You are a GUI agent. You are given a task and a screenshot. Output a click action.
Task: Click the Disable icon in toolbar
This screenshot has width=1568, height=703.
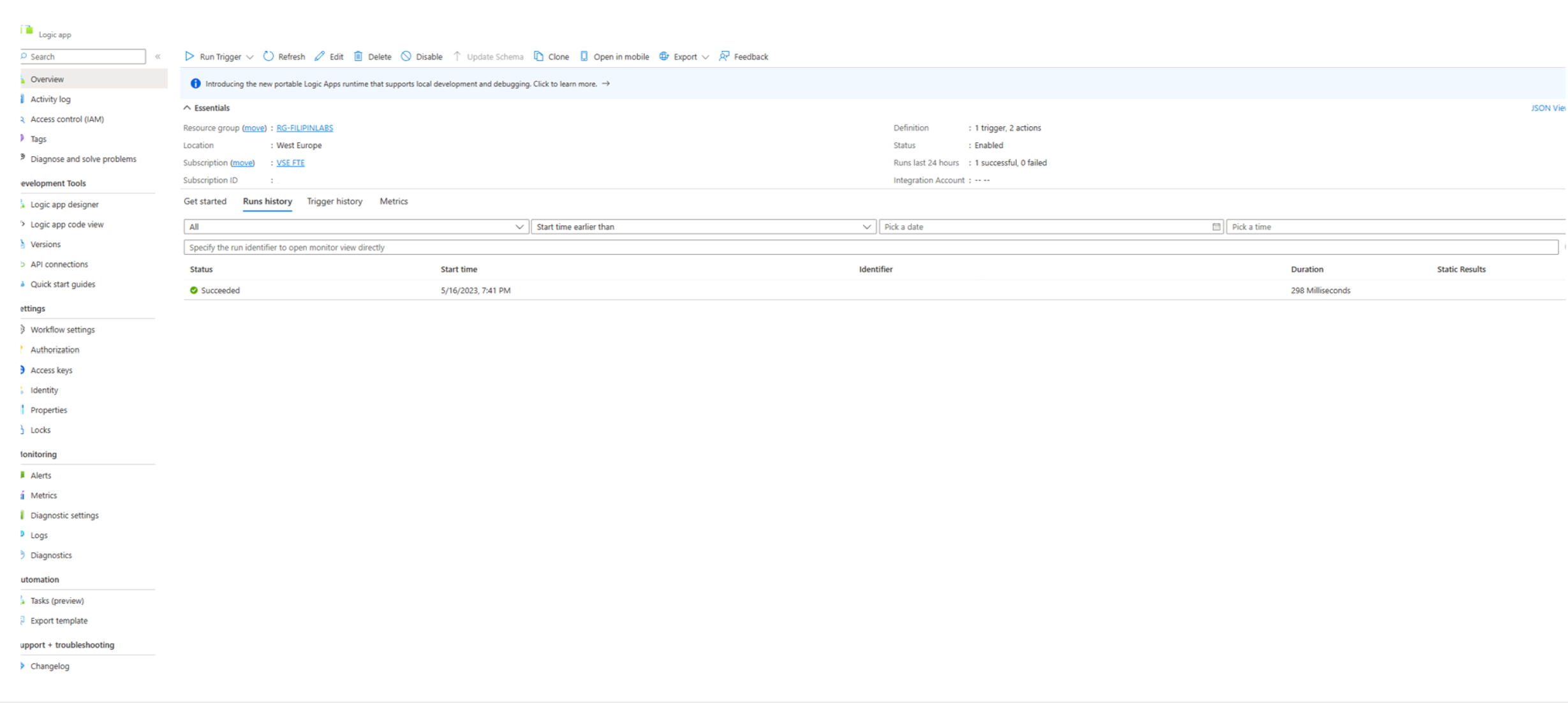406,56
